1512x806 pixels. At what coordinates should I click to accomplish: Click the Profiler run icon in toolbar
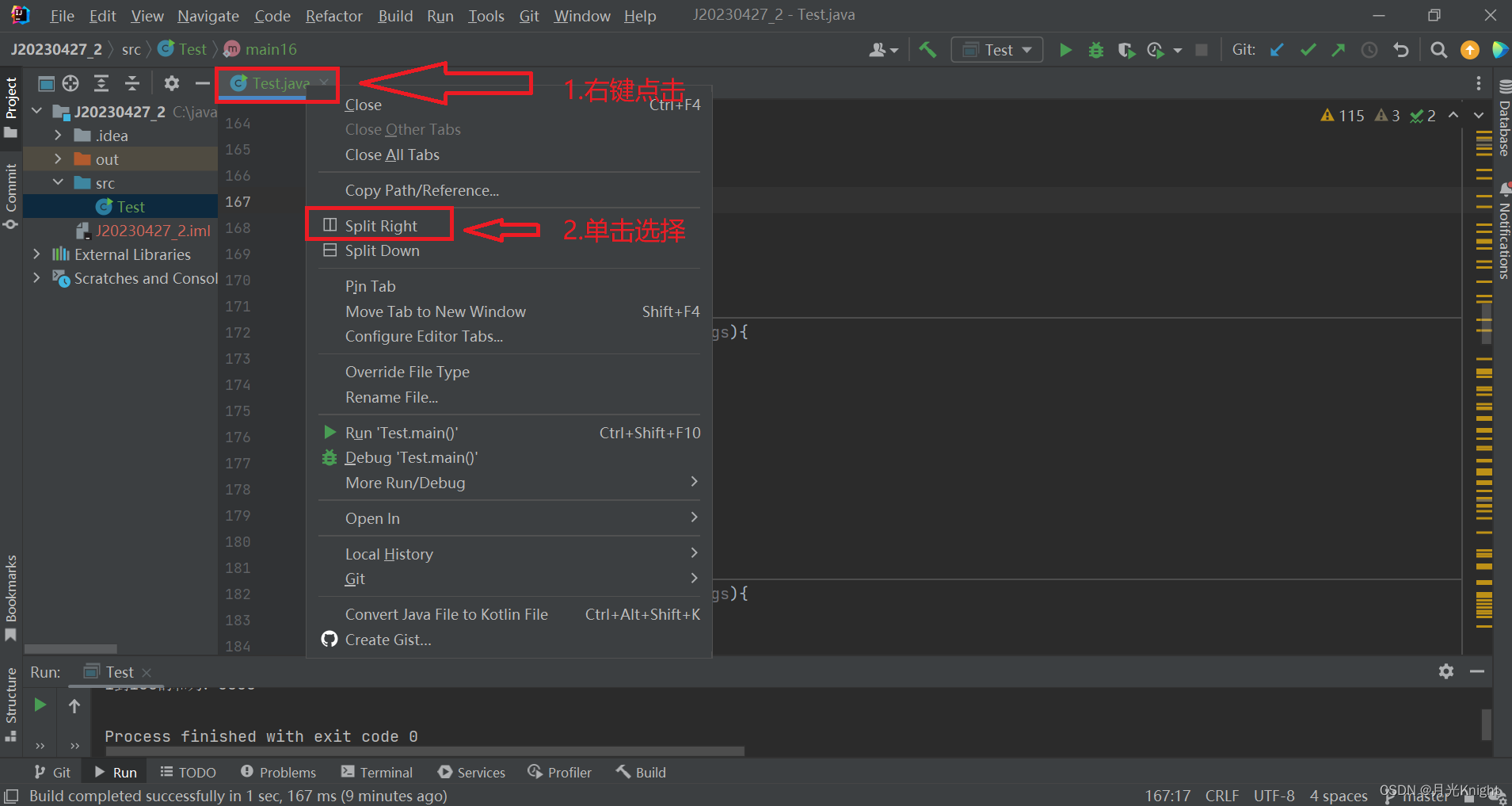coord(1156,50)
